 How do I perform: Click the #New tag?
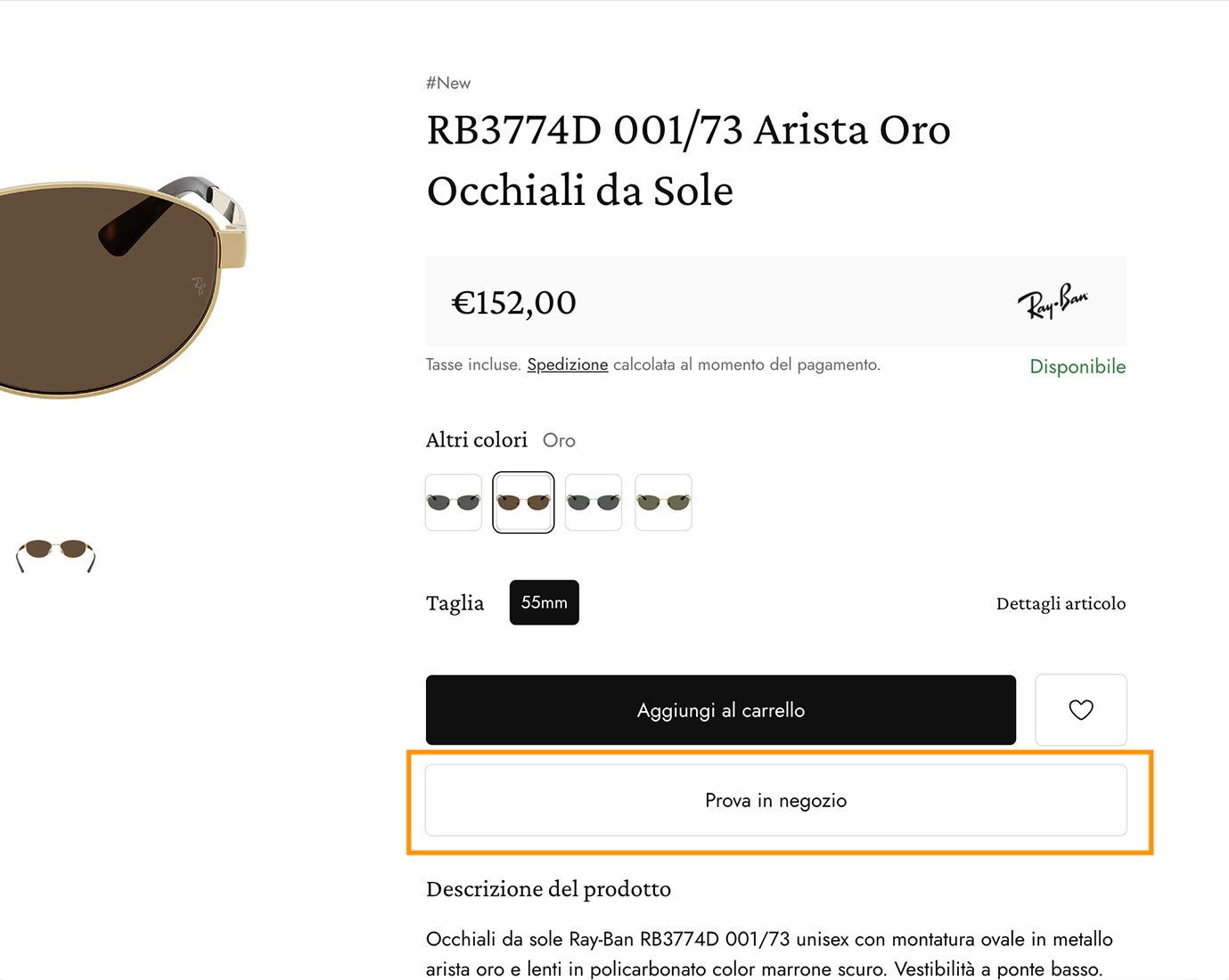tap(448, 83)
